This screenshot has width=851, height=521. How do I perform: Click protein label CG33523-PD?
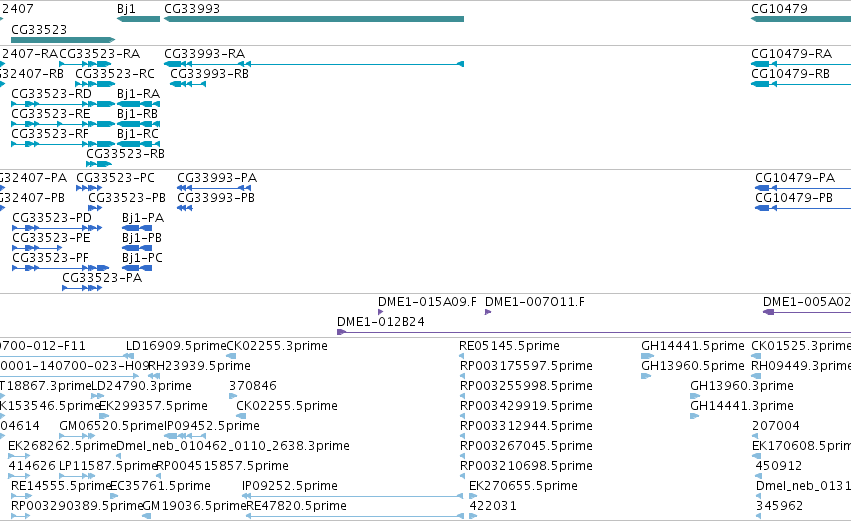pos(52,218)
